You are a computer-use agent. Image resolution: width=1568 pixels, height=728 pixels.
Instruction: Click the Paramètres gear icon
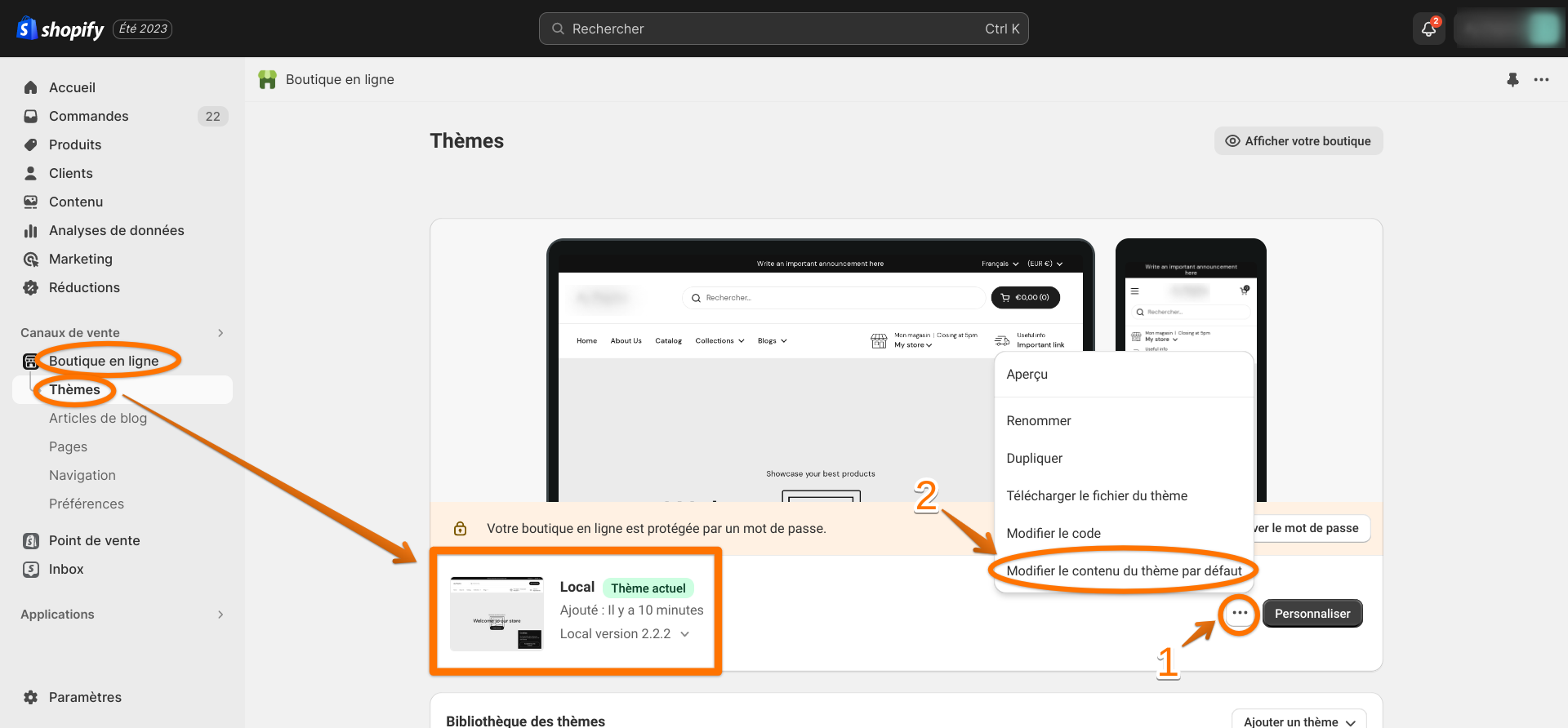[x=31, y=697]
